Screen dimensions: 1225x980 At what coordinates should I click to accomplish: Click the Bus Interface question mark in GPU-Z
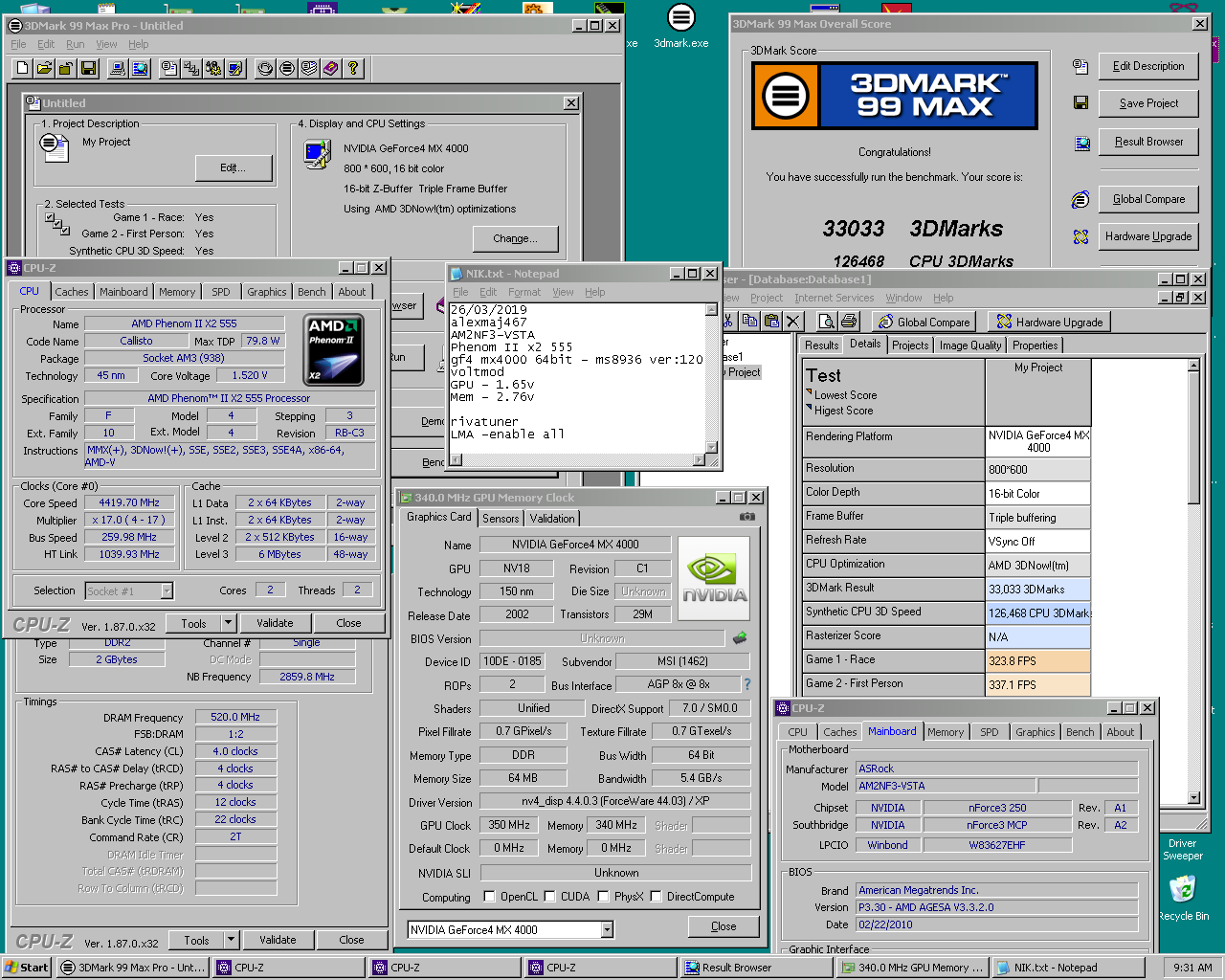coord(747,684)
